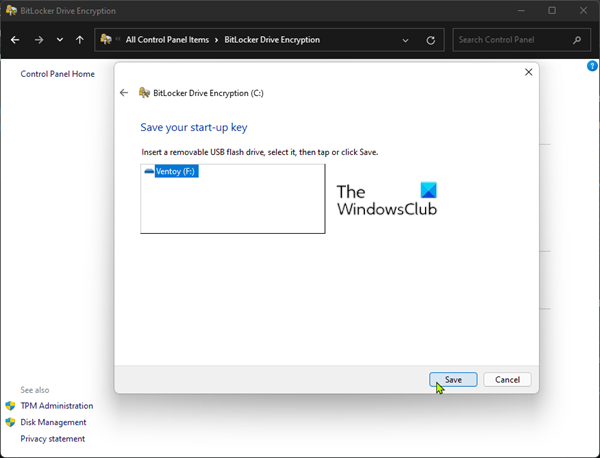Select the Ventoy (F:) drive

pos(175,171)
